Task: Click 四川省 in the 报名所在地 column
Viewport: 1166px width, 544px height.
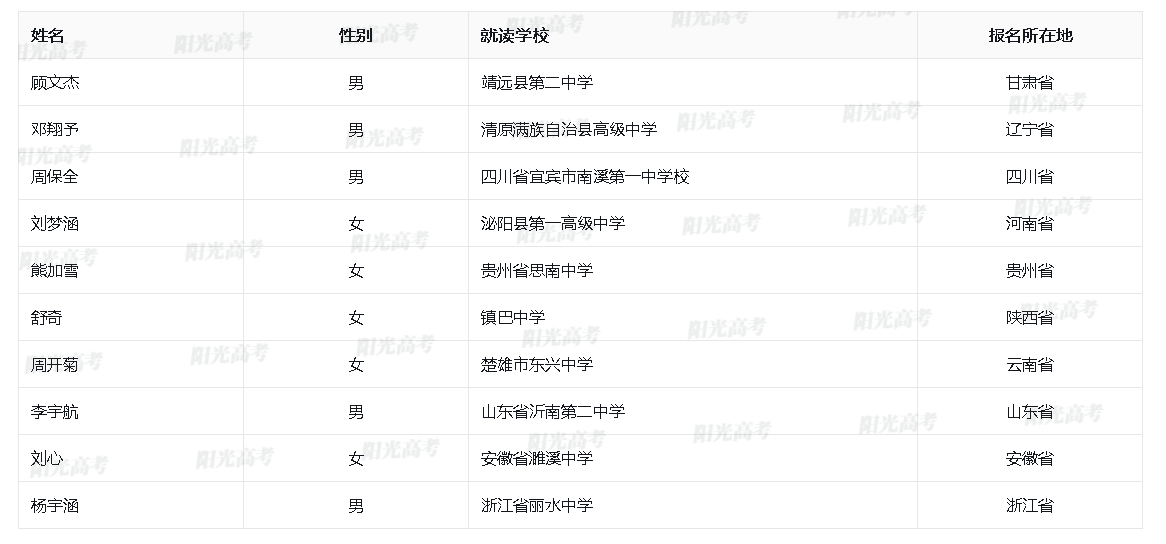Action: (x=1030, y=177)
